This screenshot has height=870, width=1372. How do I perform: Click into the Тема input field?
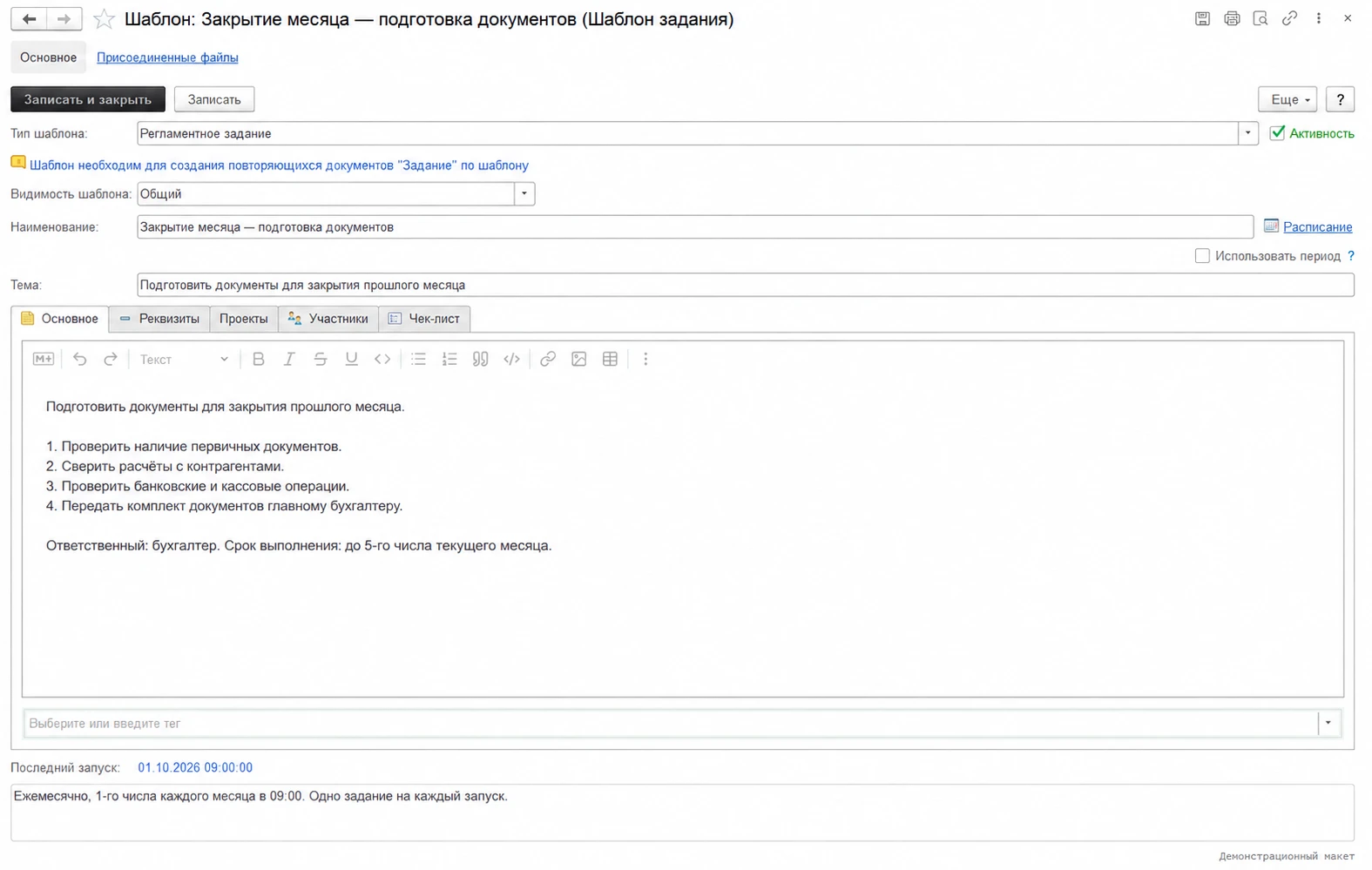tap(746, 285)
